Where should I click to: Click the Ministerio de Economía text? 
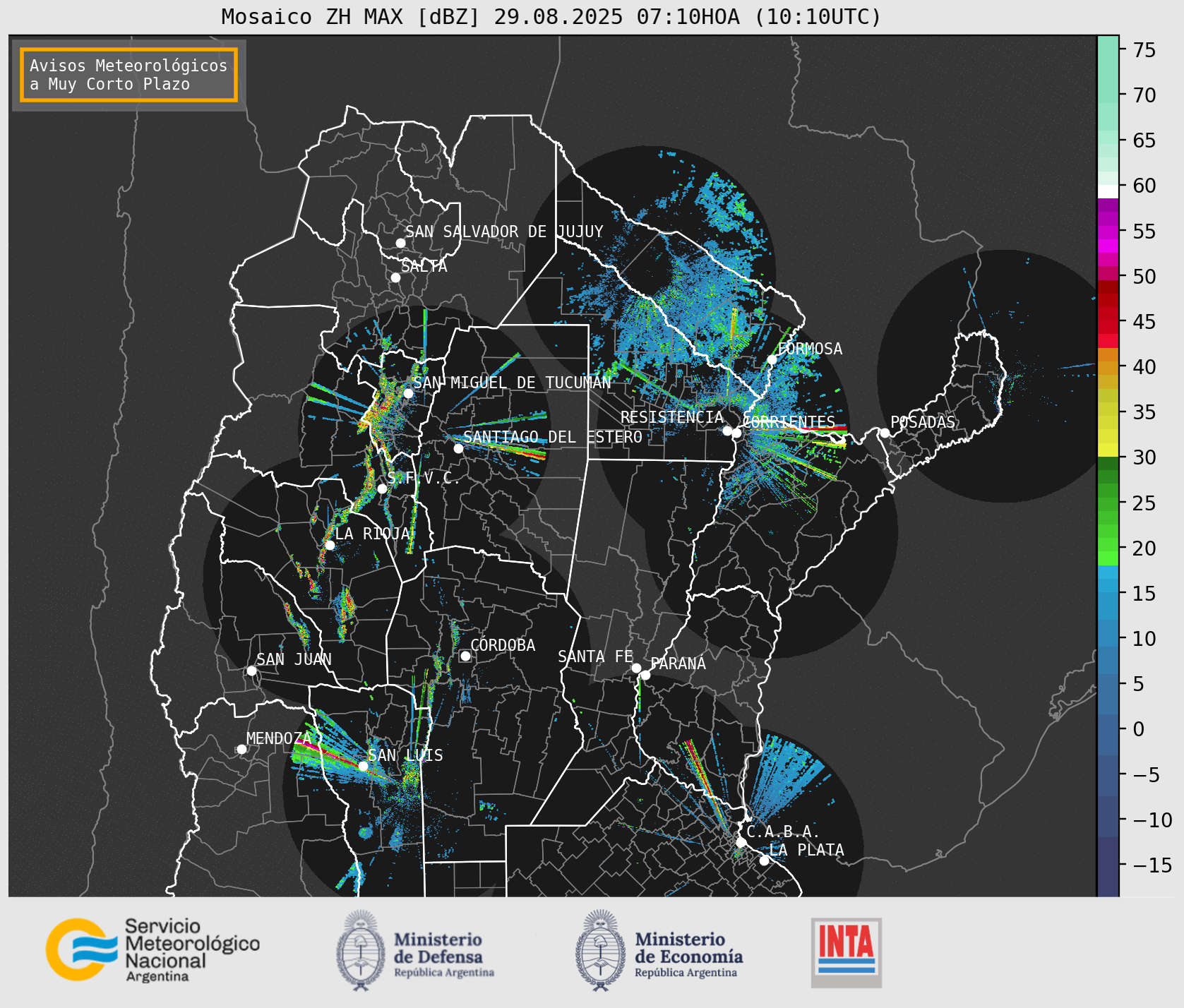(688, 956)
